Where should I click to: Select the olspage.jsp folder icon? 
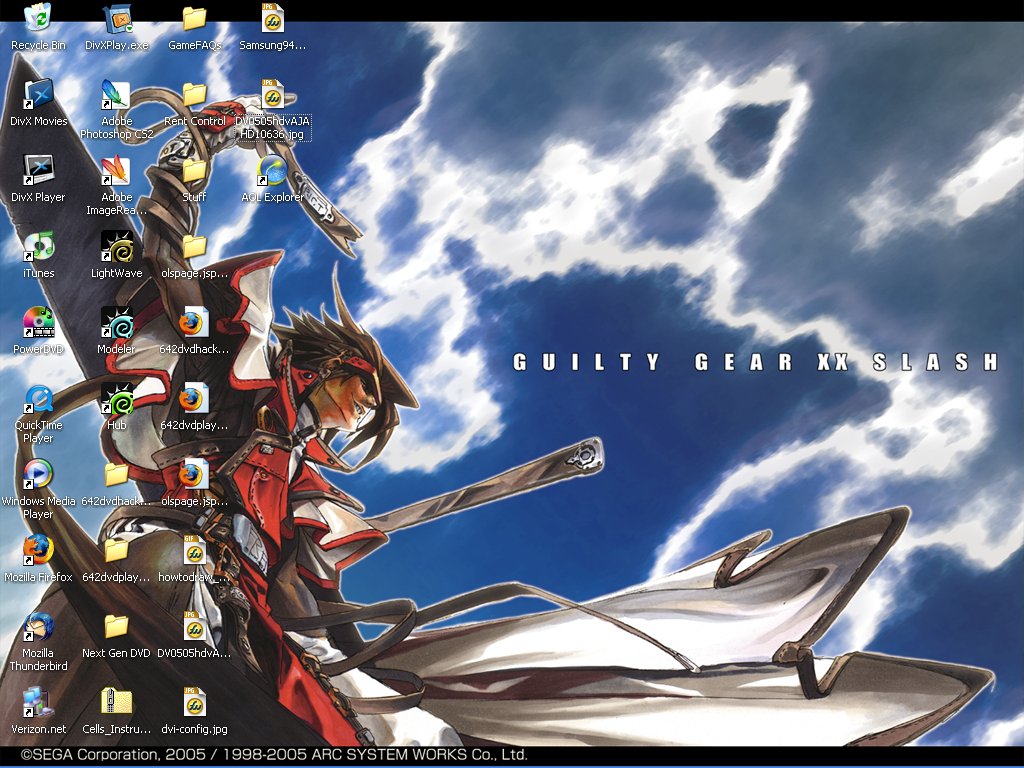pos(195,247)
